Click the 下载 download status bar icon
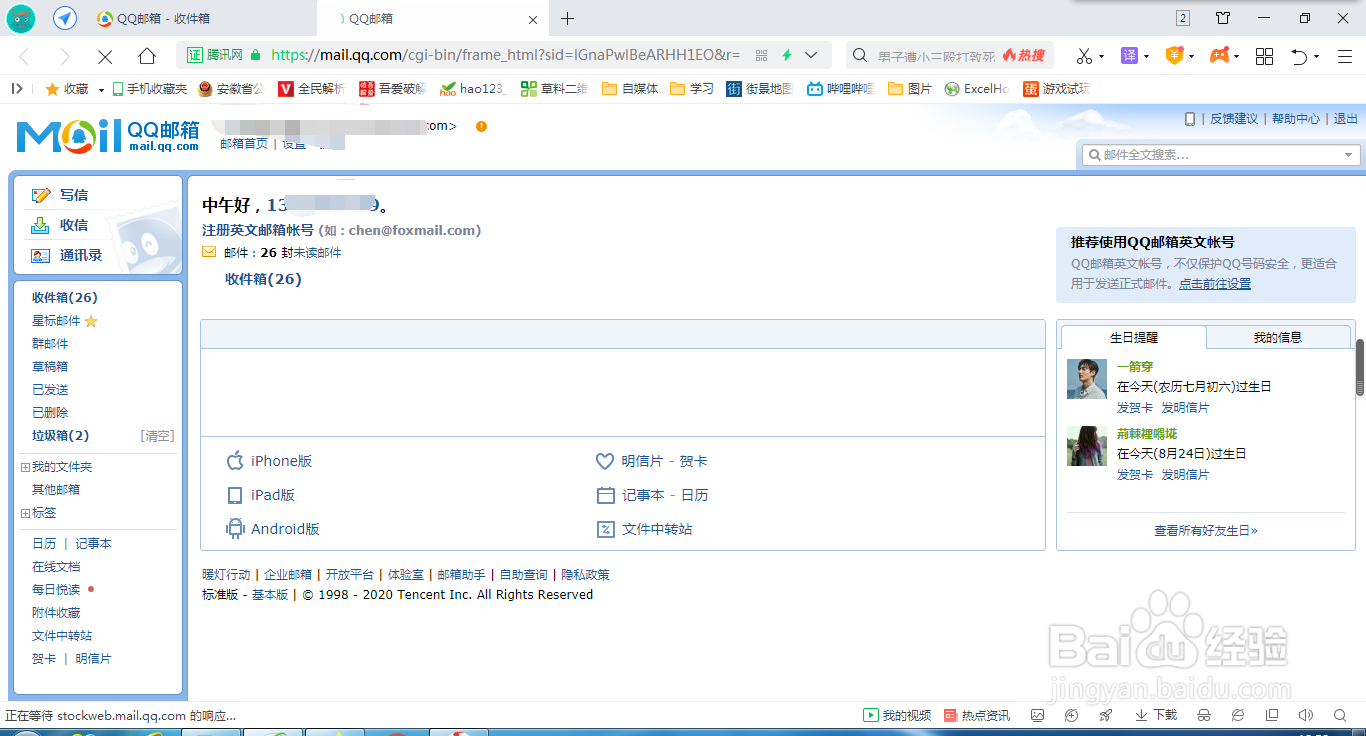 pos(1156,715)
